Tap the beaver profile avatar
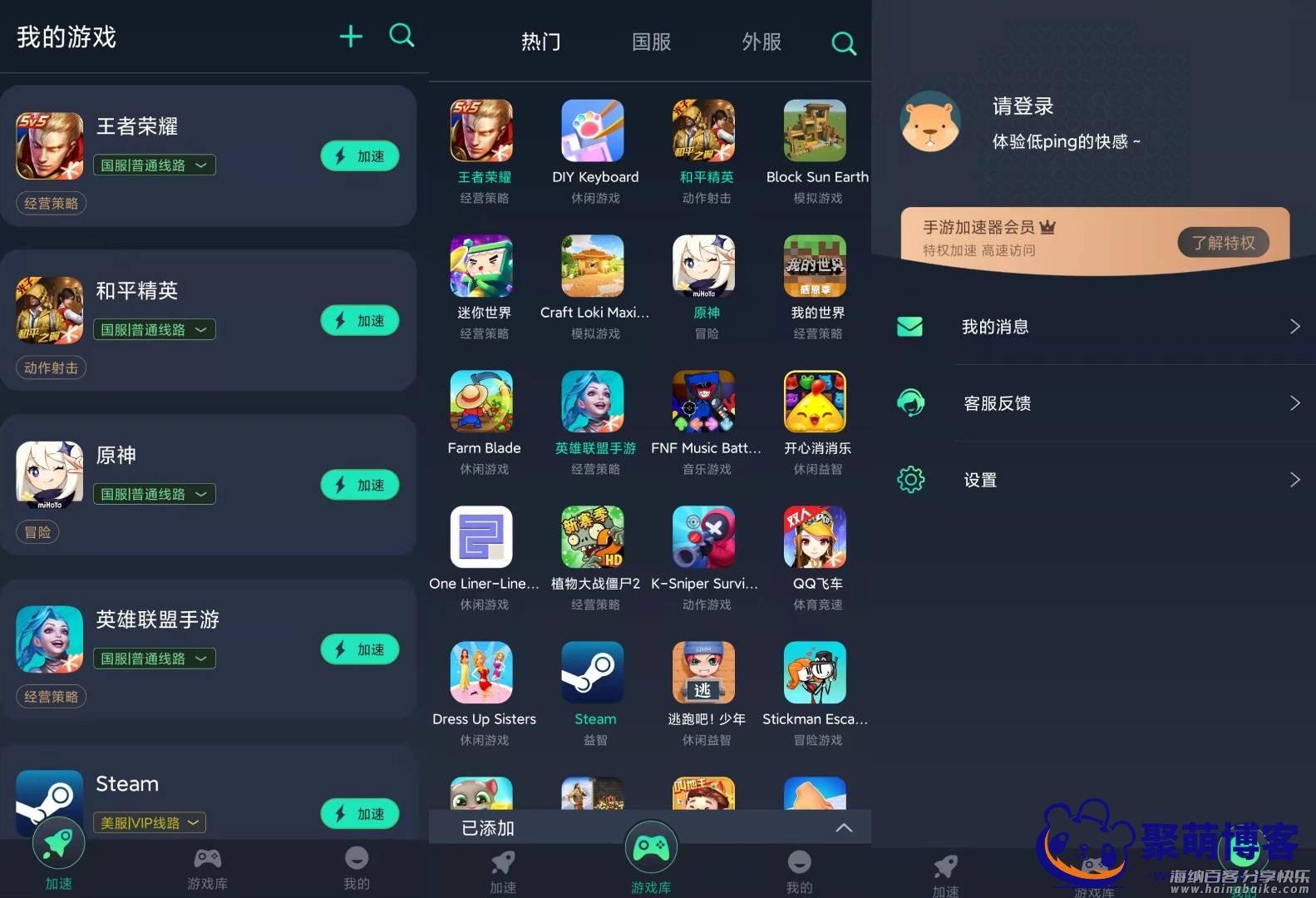This screenshot has width=1316, height=898. [x=930, y=121]
